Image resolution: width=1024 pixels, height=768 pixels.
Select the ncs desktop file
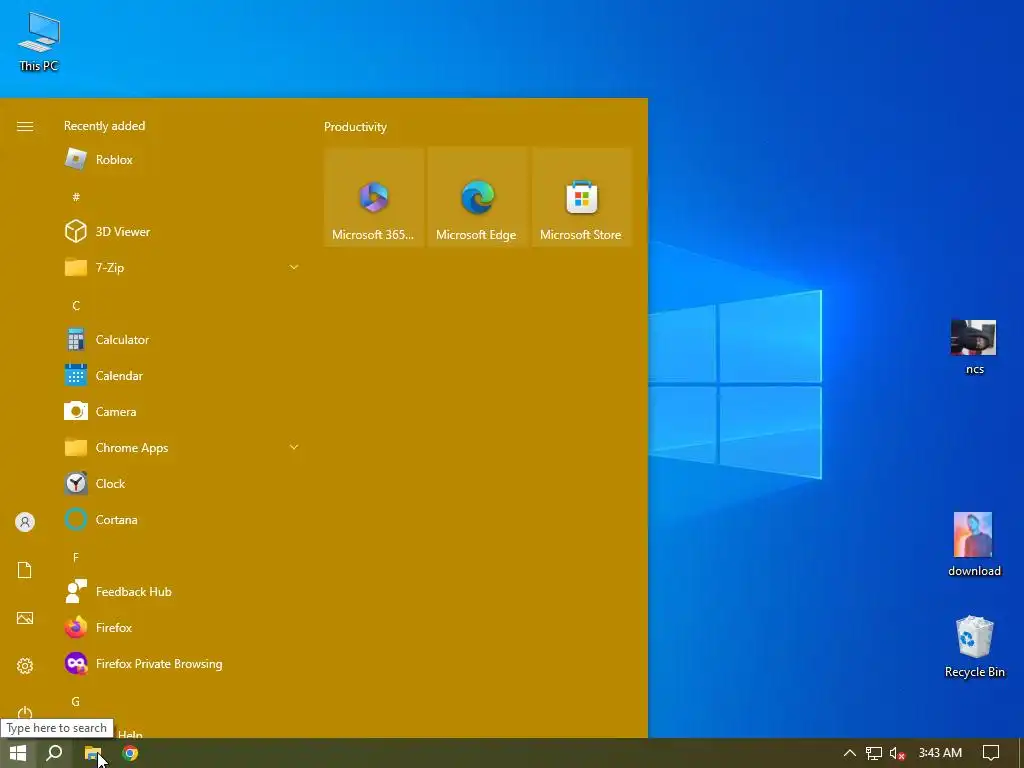click(974, 347)
